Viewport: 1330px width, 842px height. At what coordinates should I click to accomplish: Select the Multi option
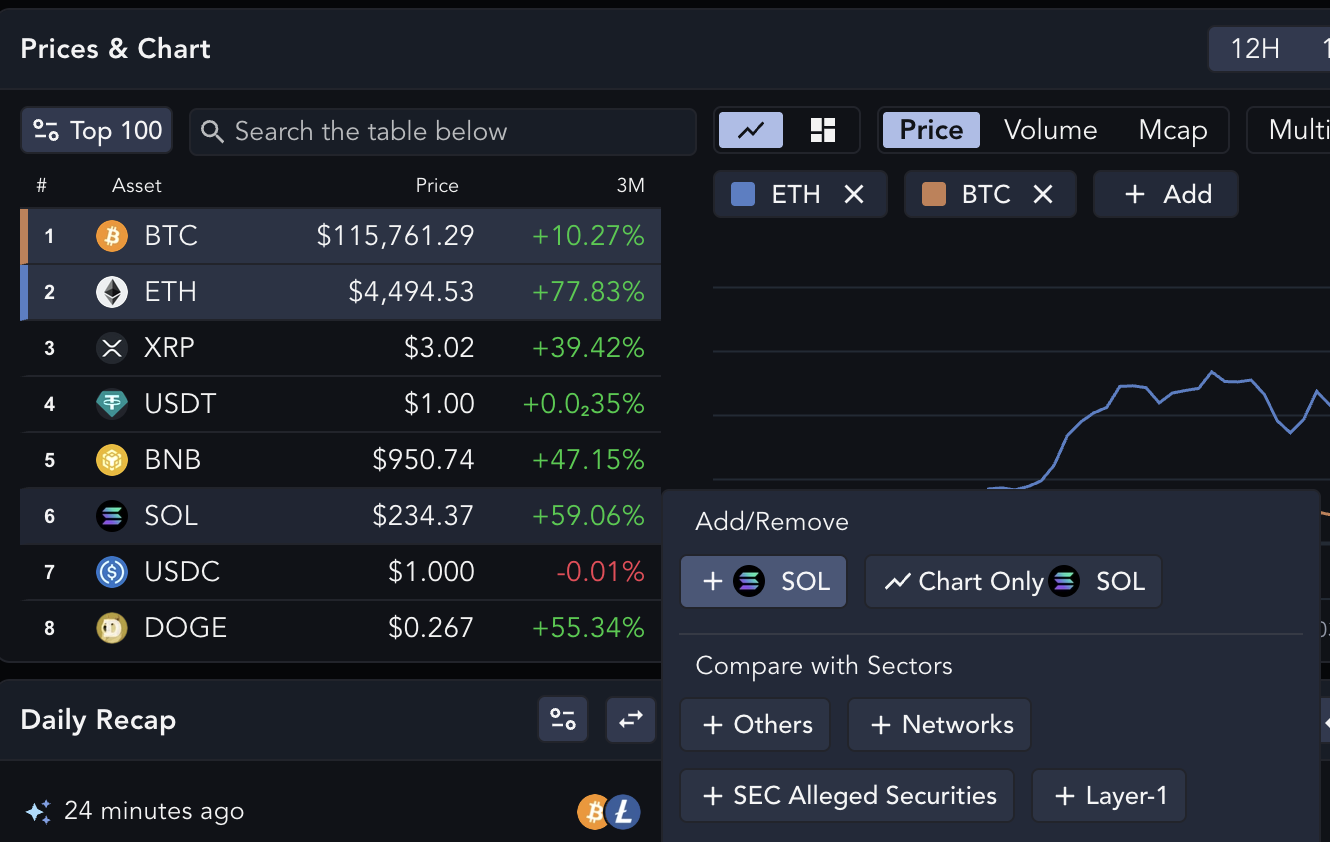1297,130
